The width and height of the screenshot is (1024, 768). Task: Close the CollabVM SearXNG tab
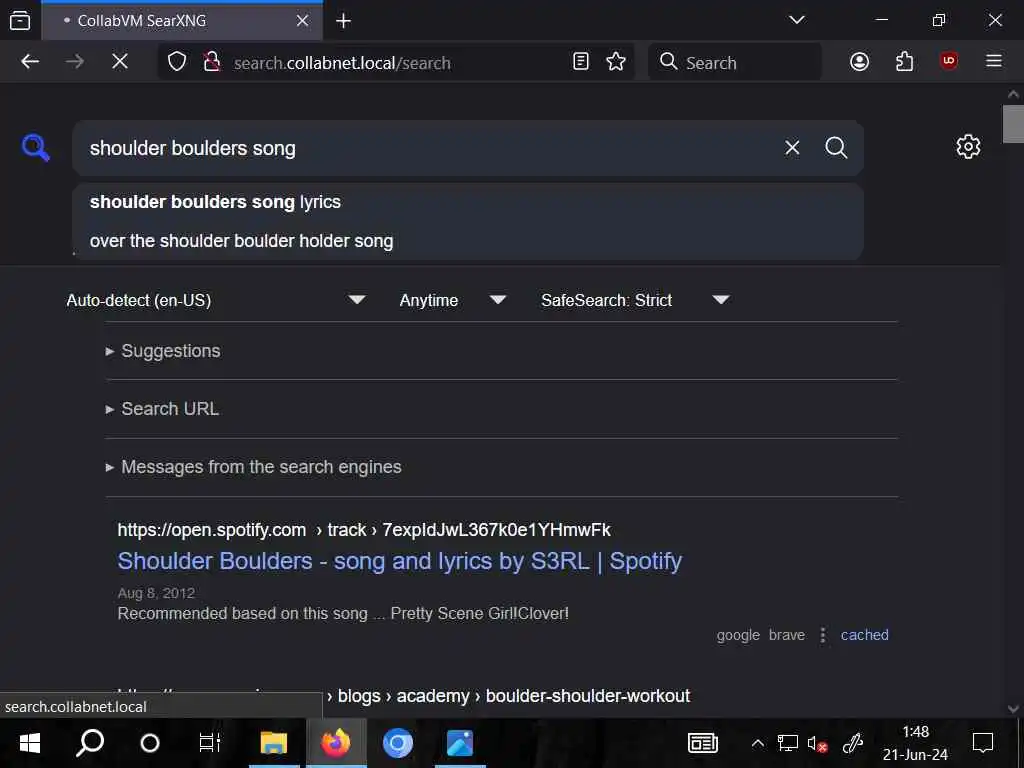click(302, 21)
